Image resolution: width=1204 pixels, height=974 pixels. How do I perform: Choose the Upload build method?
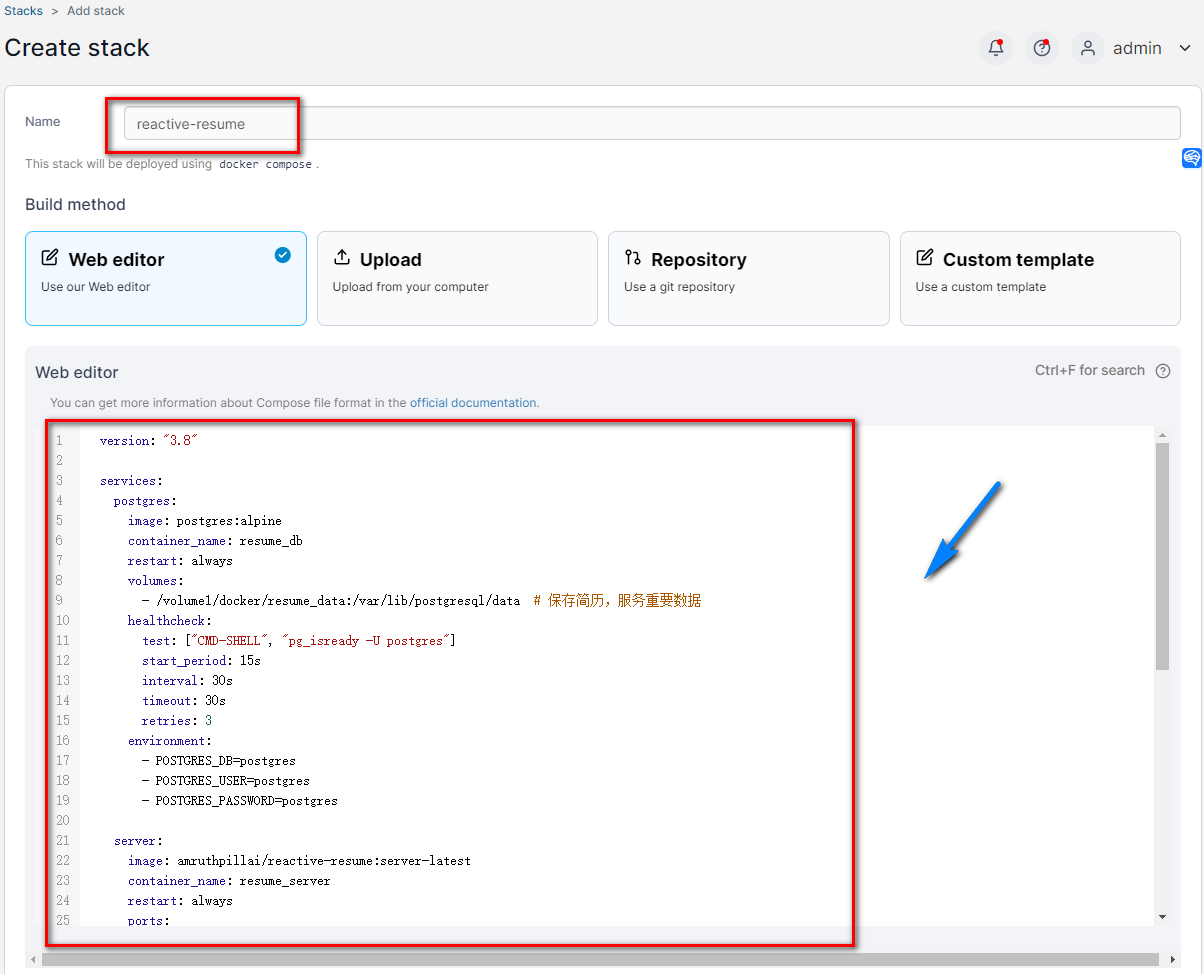click(457, 278)
